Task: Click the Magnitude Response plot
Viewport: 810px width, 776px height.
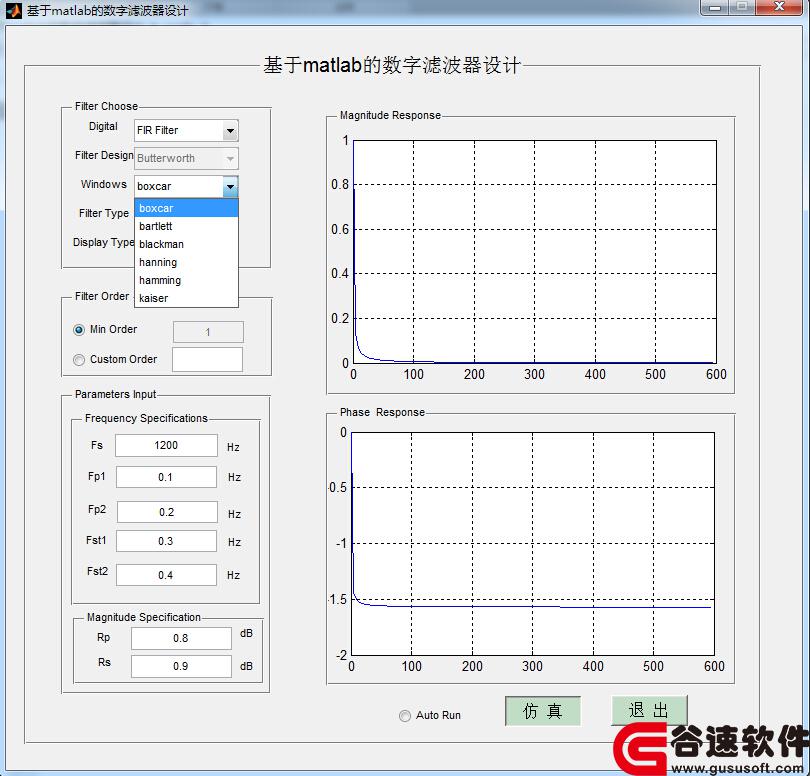Action: coord(534,251)
